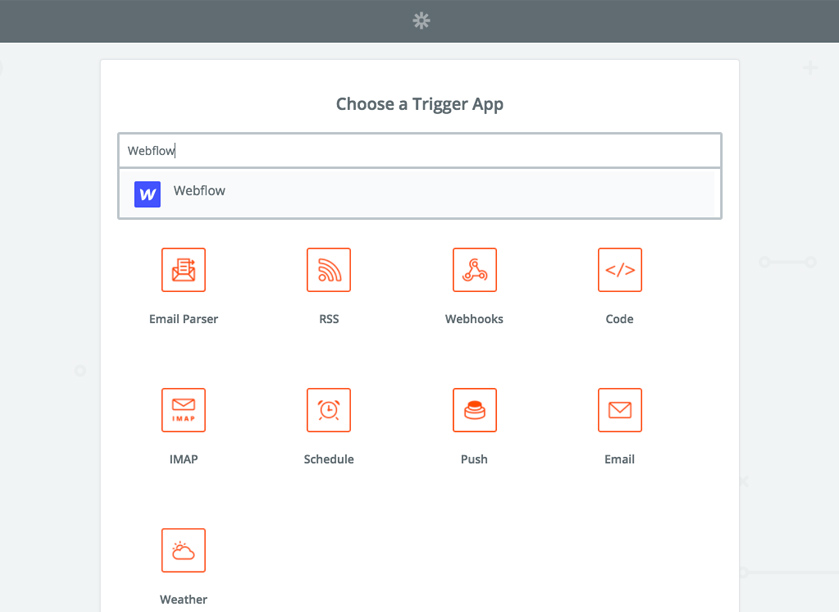This screenshot has height=612, width=839.
Task: Click the Webhooks text label
Action: pyautogui.click(x=474, y=319)
